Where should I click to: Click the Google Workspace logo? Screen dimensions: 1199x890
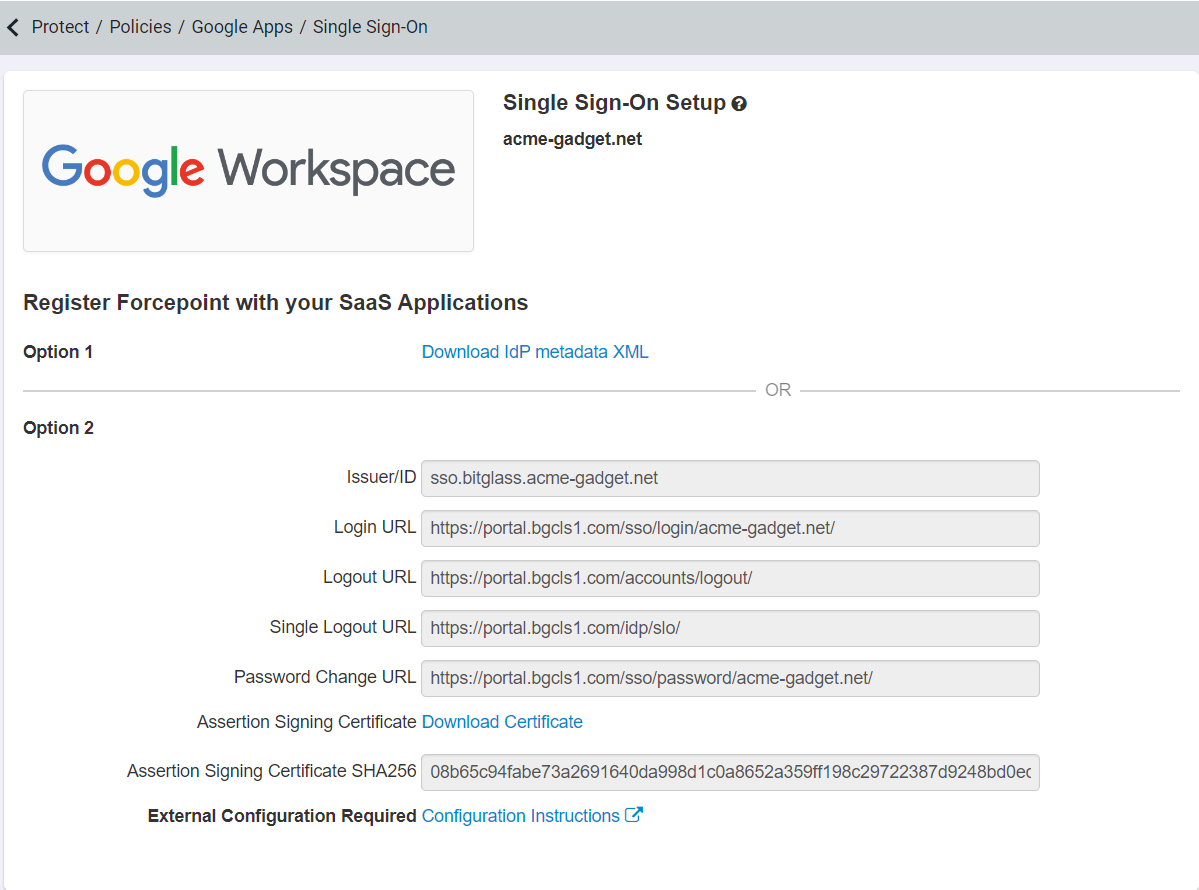point(249,171)
